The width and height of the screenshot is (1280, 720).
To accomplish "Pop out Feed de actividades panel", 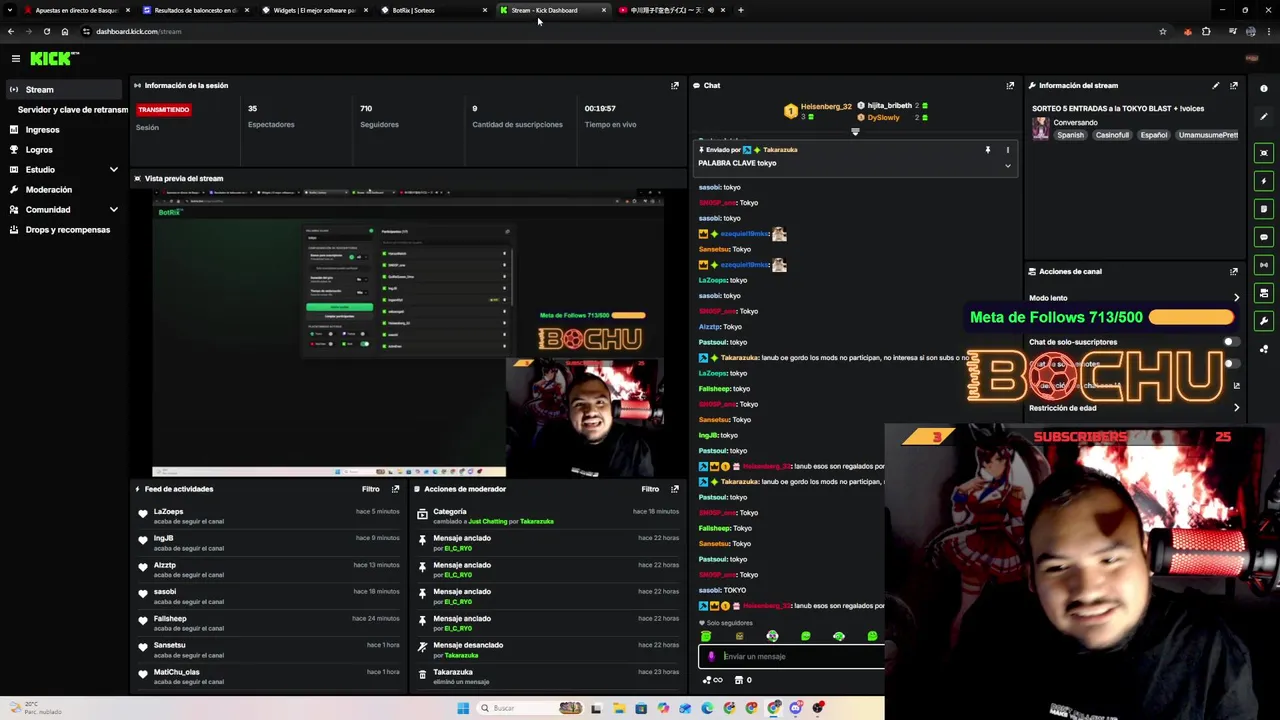I will [x=395, y=489].
